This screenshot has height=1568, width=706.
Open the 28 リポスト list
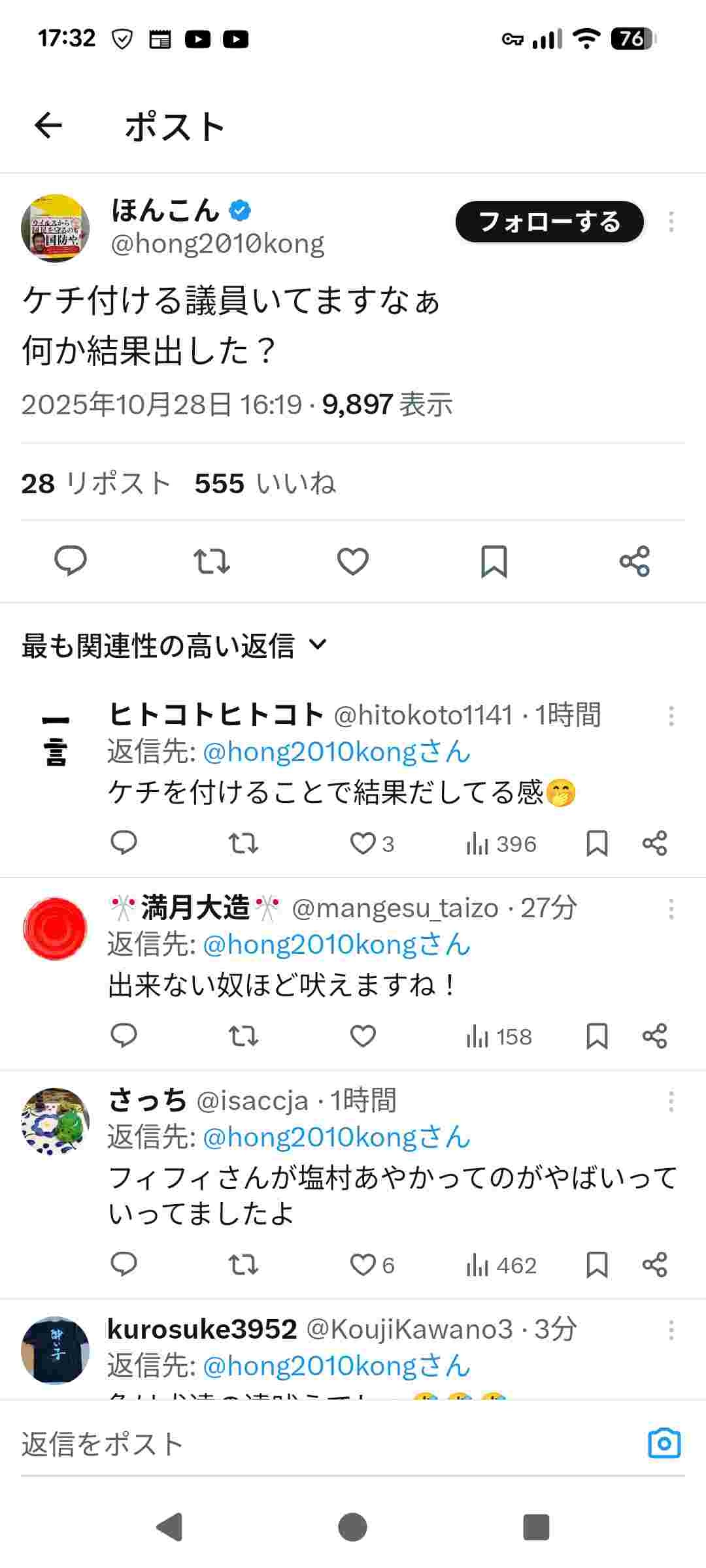pyautogui.click(x=96, y=484)
